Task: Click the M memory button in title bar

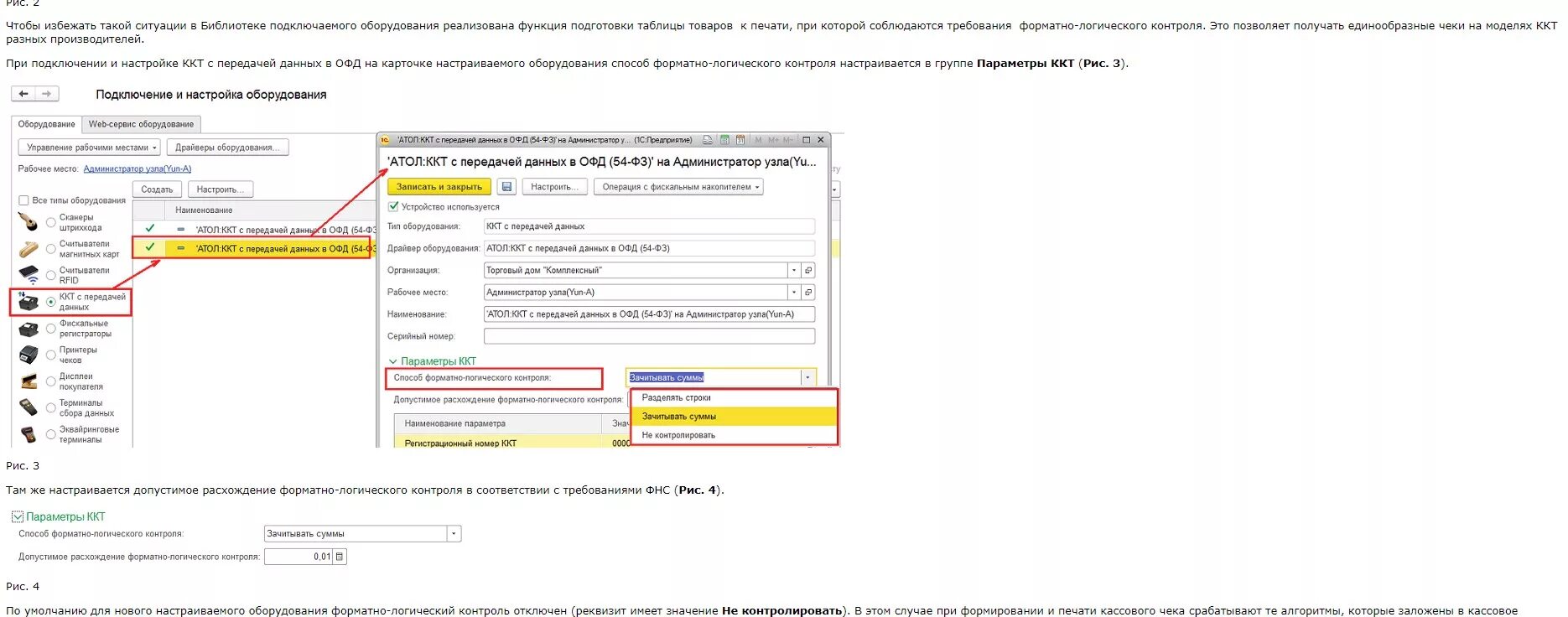Action: pyautogui.click(x=758, y=140)
